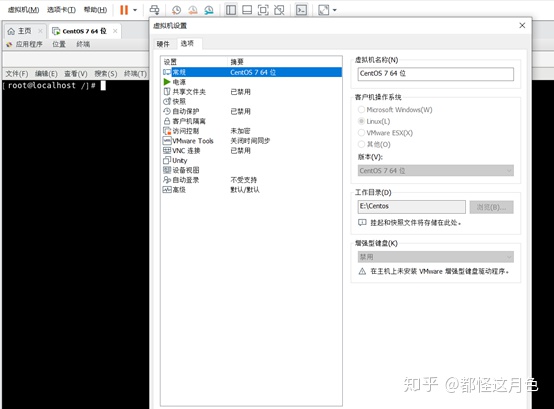The width and height of the screenshot is (554, 409).
Task: Click the 摘要 column header
Action: click(x=284, y=62)
